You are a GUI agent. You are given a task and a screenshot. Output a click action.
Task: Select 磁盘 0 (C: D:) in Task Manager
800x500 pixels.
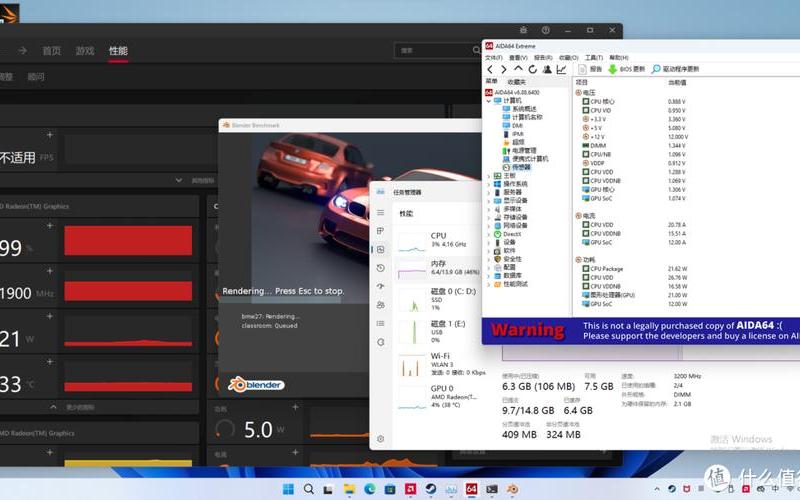point(439,299)
